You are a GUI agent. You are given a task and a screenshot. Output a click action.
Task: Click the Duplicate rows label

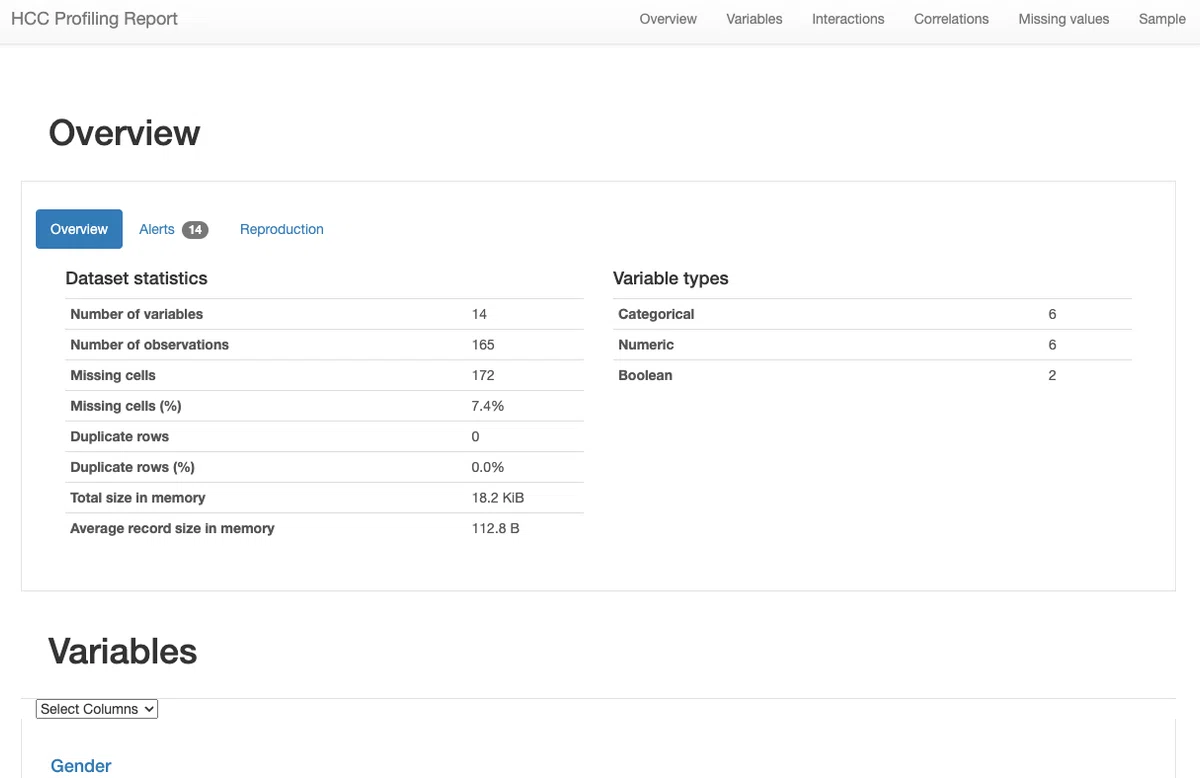tap(119, 437)
